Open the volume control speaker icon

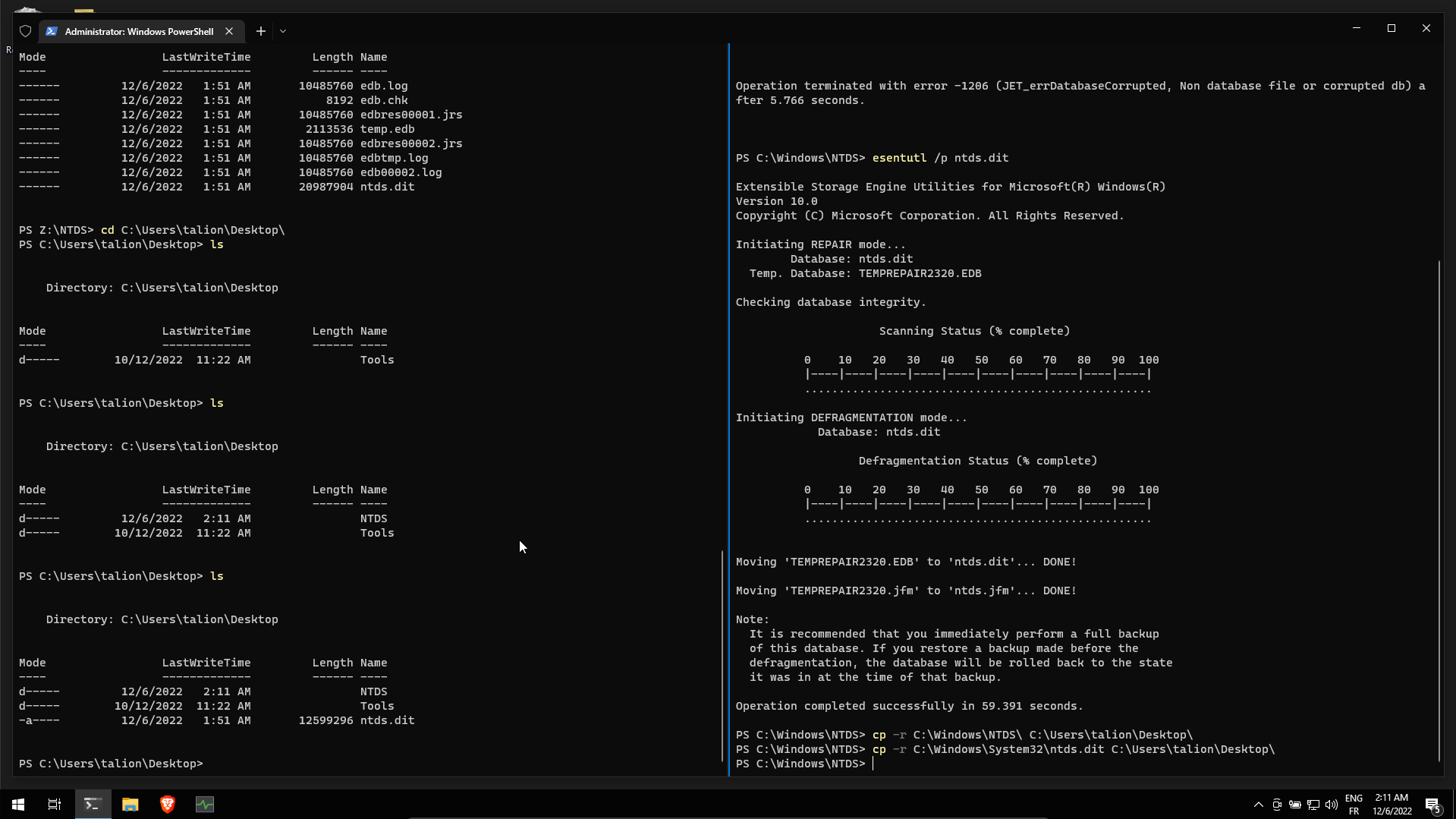tap(1332, 805)
